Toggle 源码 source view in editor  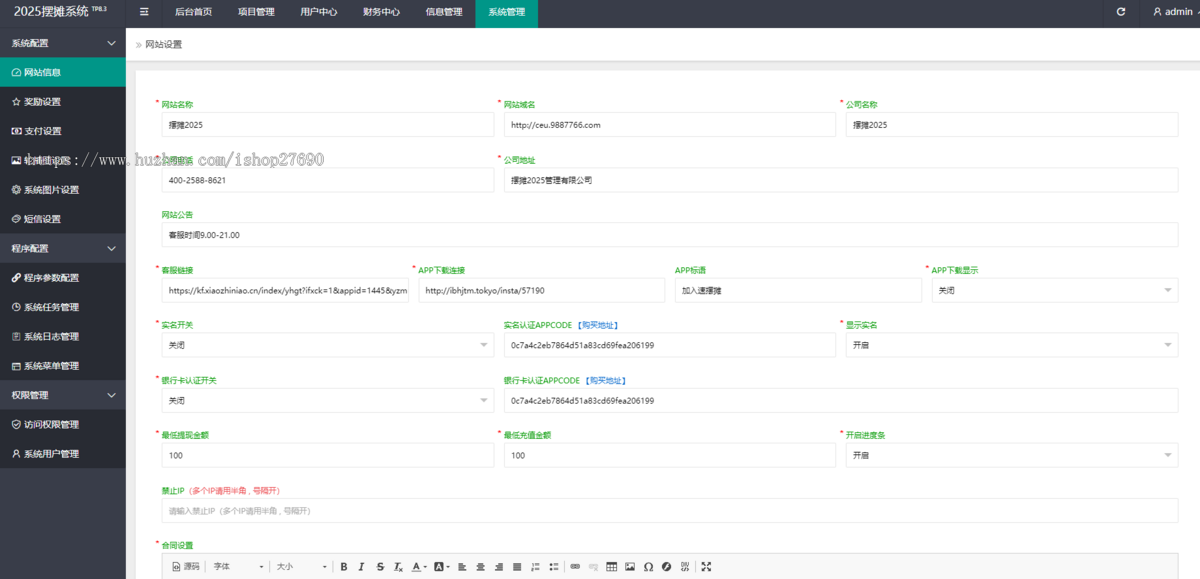186,566
